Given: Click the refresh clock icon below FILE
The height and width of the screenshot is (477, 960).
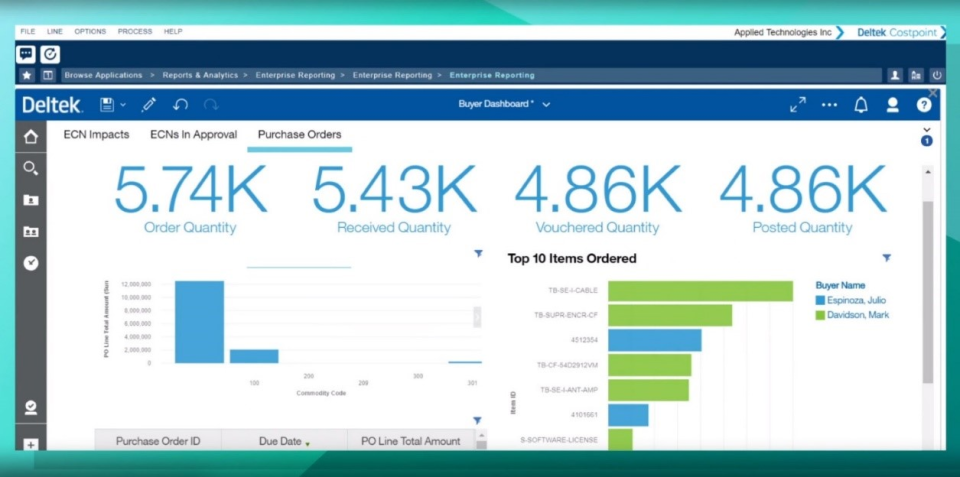Looking at the screenshot, I should [x=50, y=54].
